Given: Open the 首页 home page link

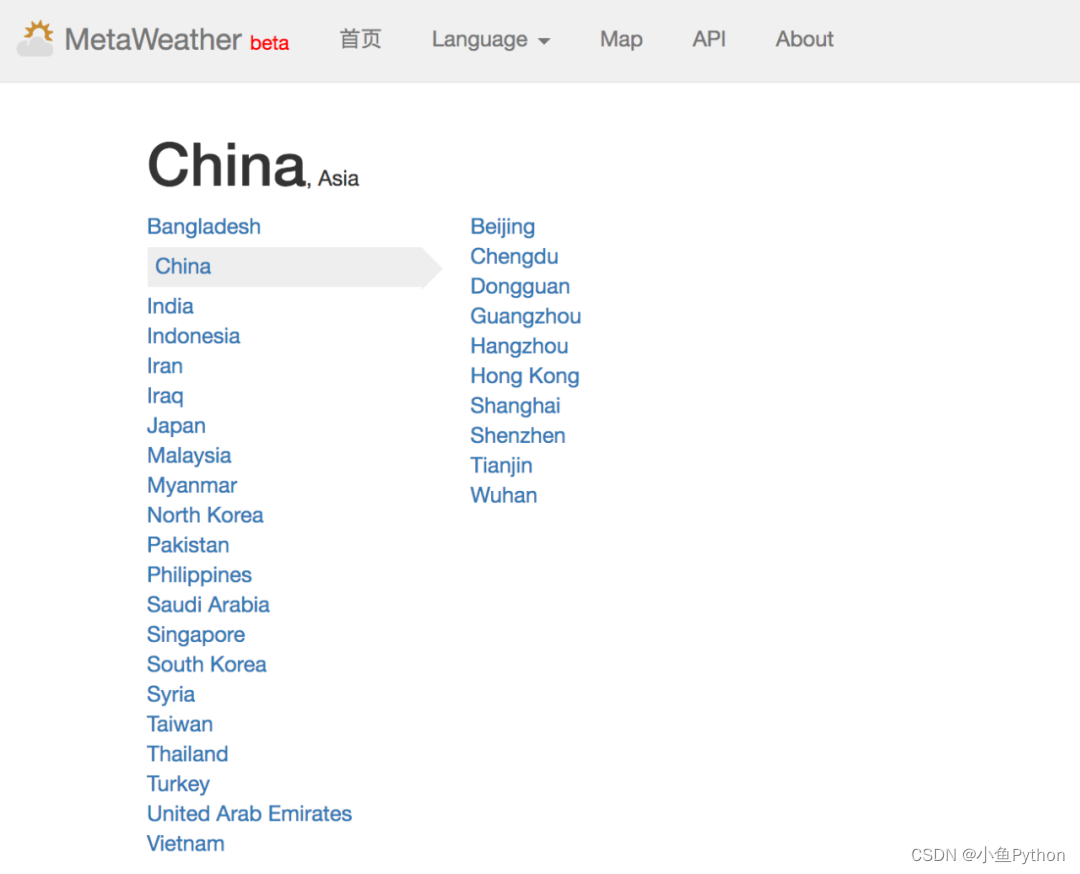Looking at the screenshot, I should (x=360, y=39).
